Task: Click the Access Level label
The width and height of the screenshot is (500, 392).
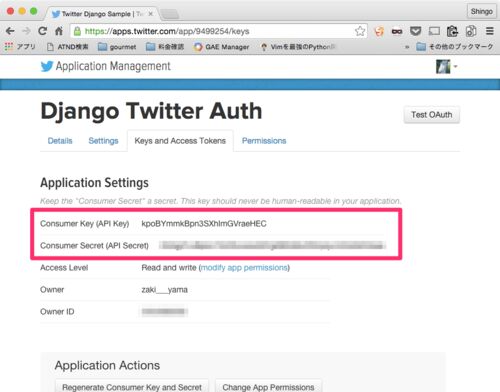Action: tap(64, 268)
